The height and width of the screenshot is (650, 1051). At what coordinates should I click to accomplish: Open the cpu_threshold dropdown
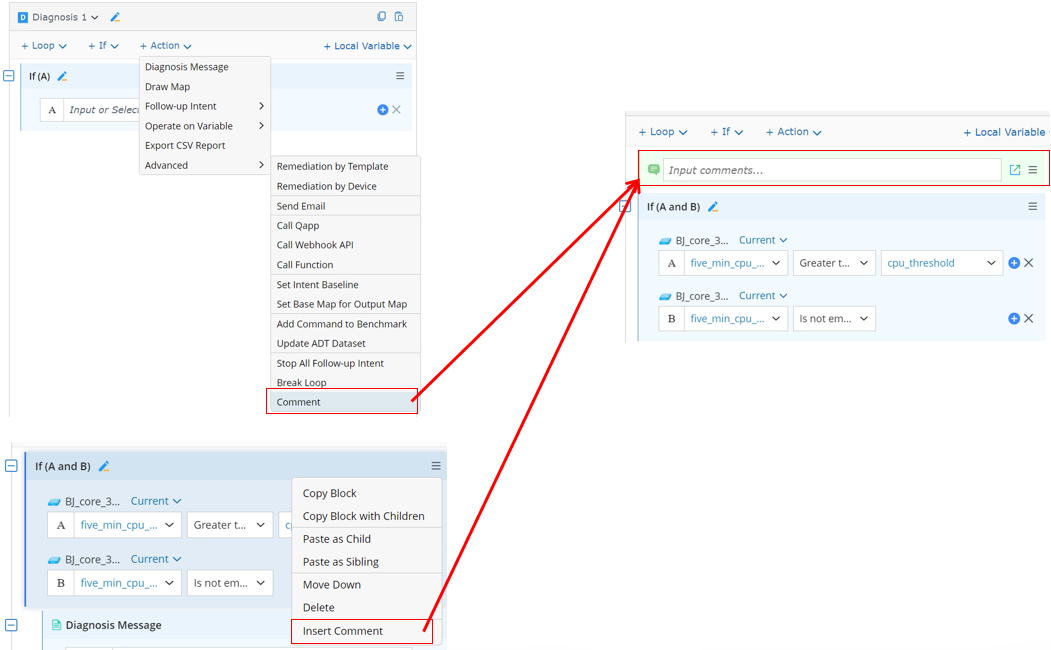point(942,263)
